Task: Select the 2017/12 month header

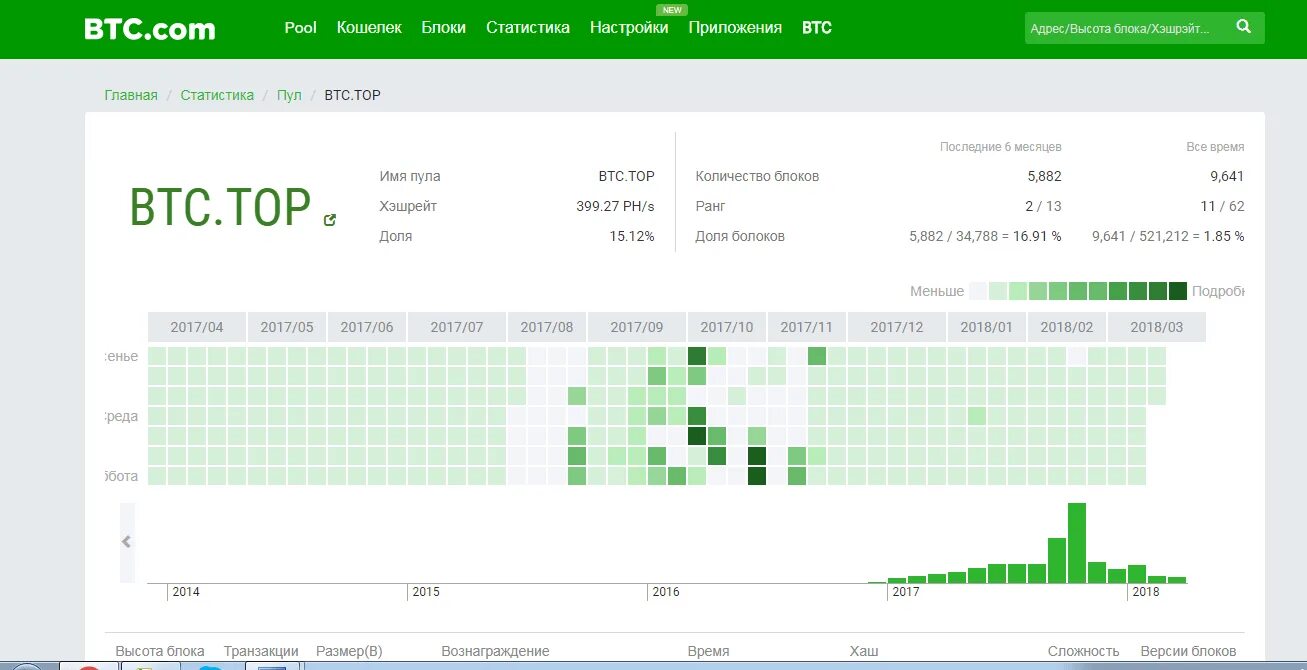Action: pos(897,327)
